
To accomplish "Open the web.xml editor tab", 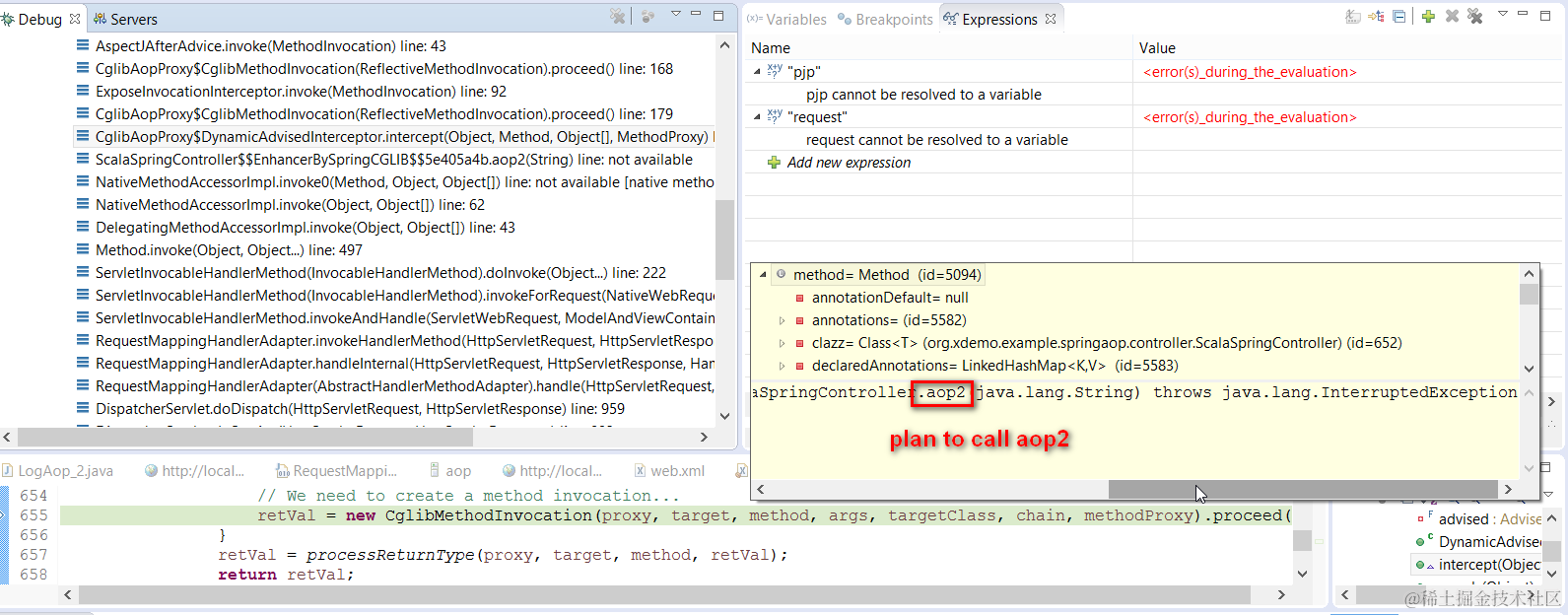I will (669, 471).
